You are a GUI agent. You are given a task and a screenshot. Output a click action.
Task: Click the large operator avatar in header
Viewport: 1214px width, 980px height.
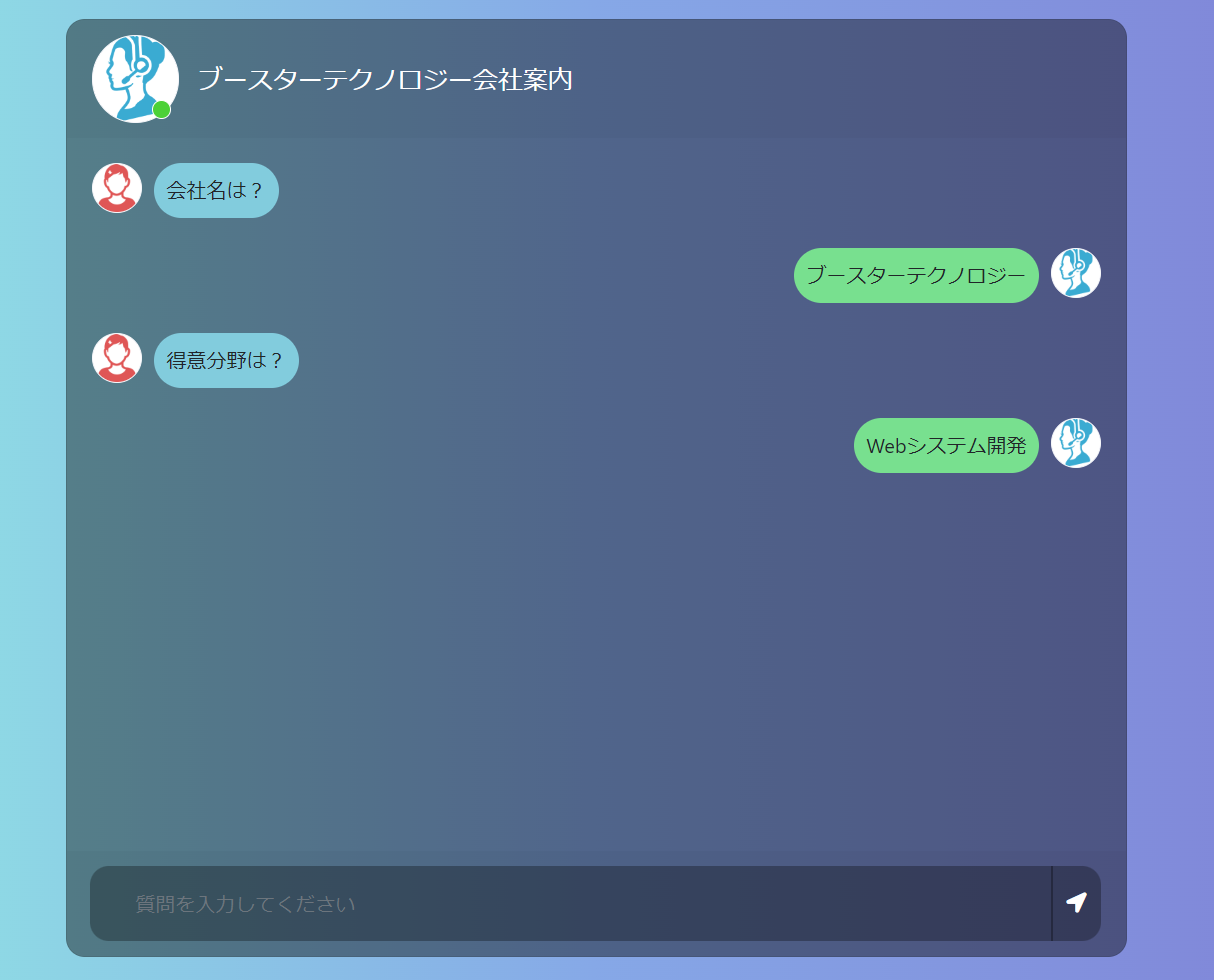coord(135,79)
